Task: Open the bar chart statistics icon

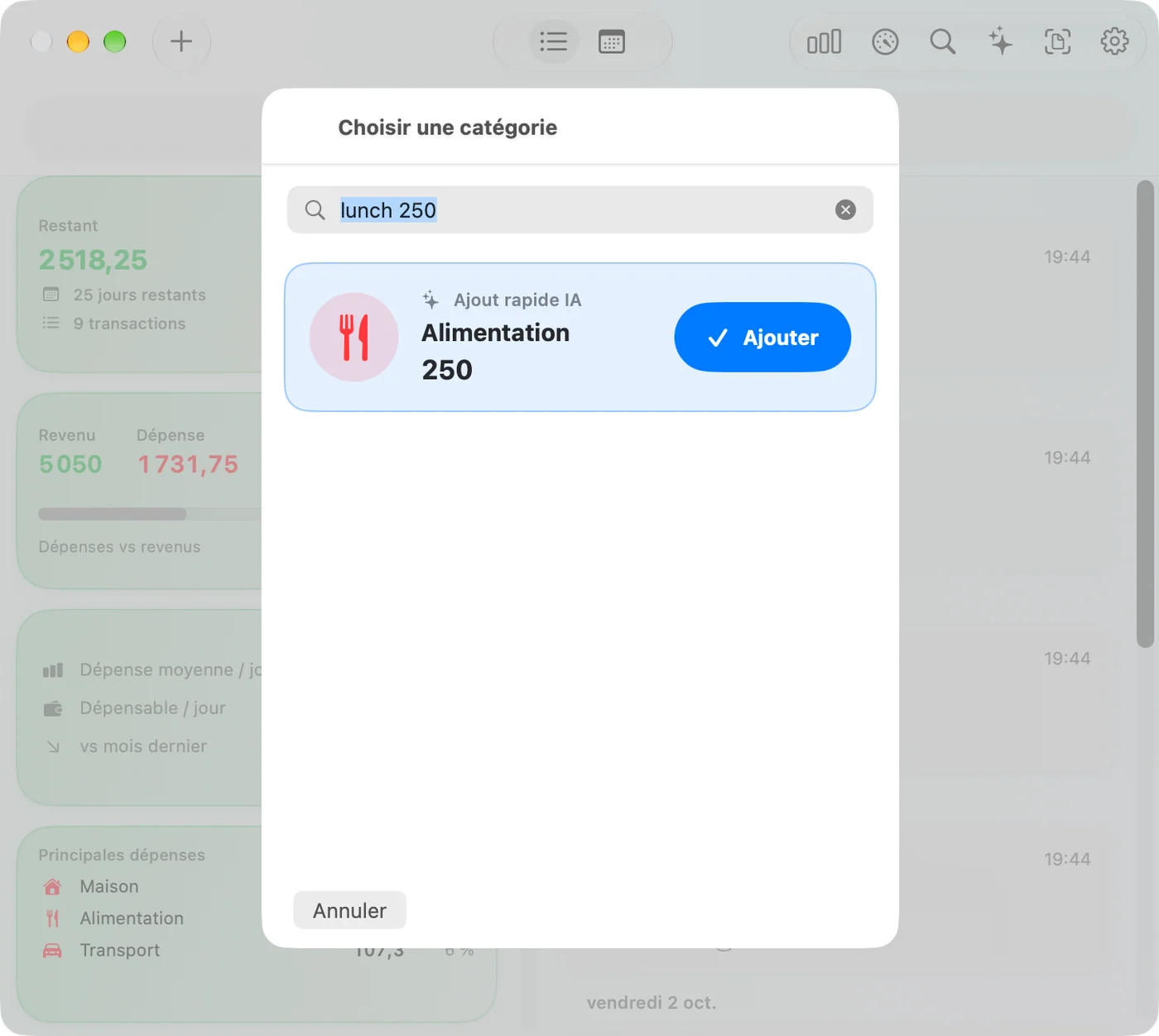Action: coord(824,41)
